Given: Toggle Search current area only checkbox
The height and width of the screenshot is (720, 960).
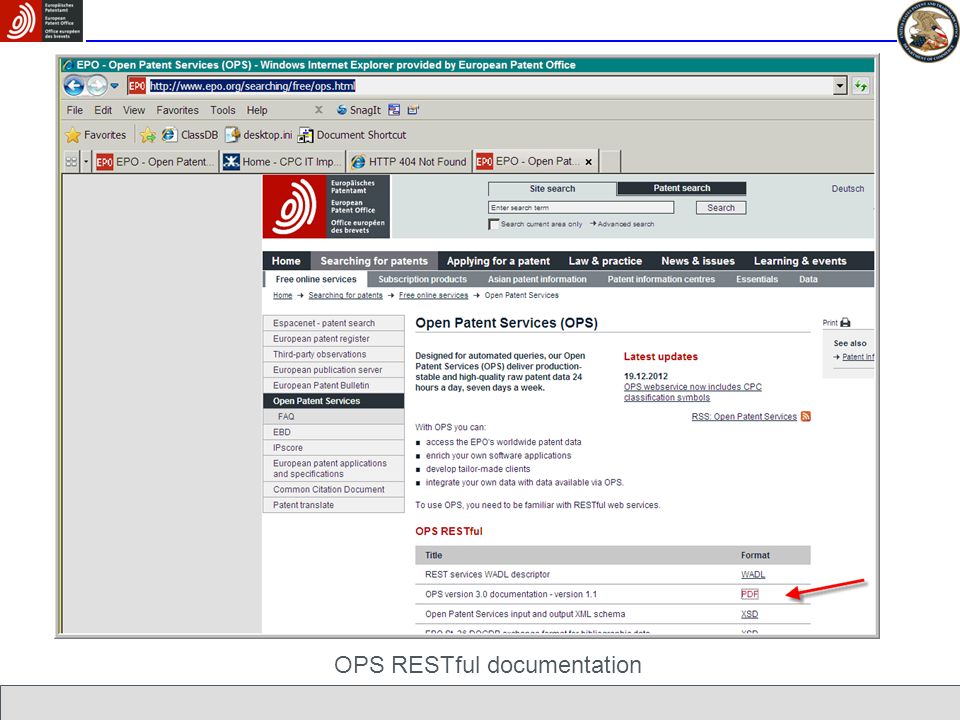Looking at the screenshot, I should (x=493, y=224).
